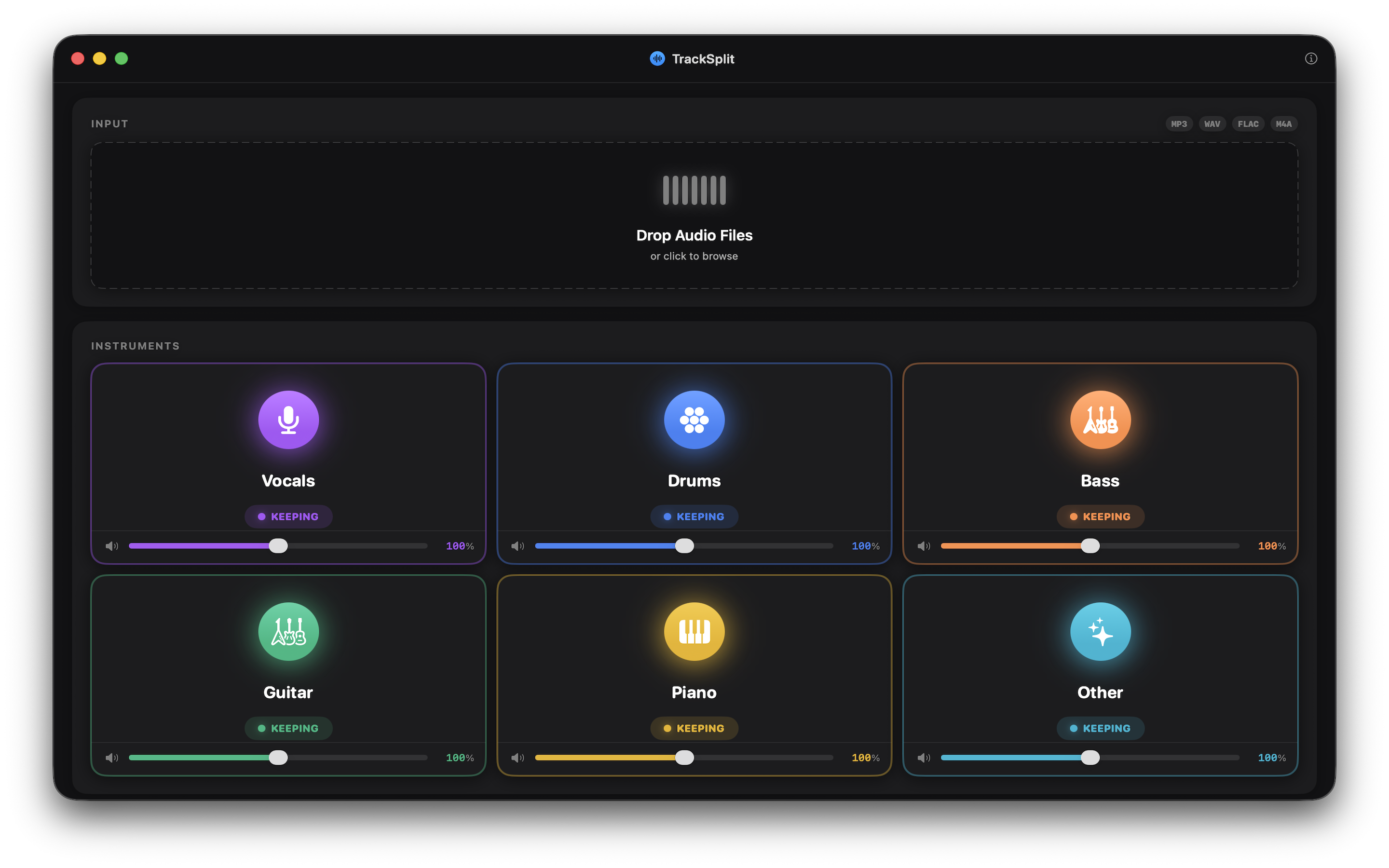Select the FLAC format badge
This screenshot has width=1389, height=868.
[1248, 123]
